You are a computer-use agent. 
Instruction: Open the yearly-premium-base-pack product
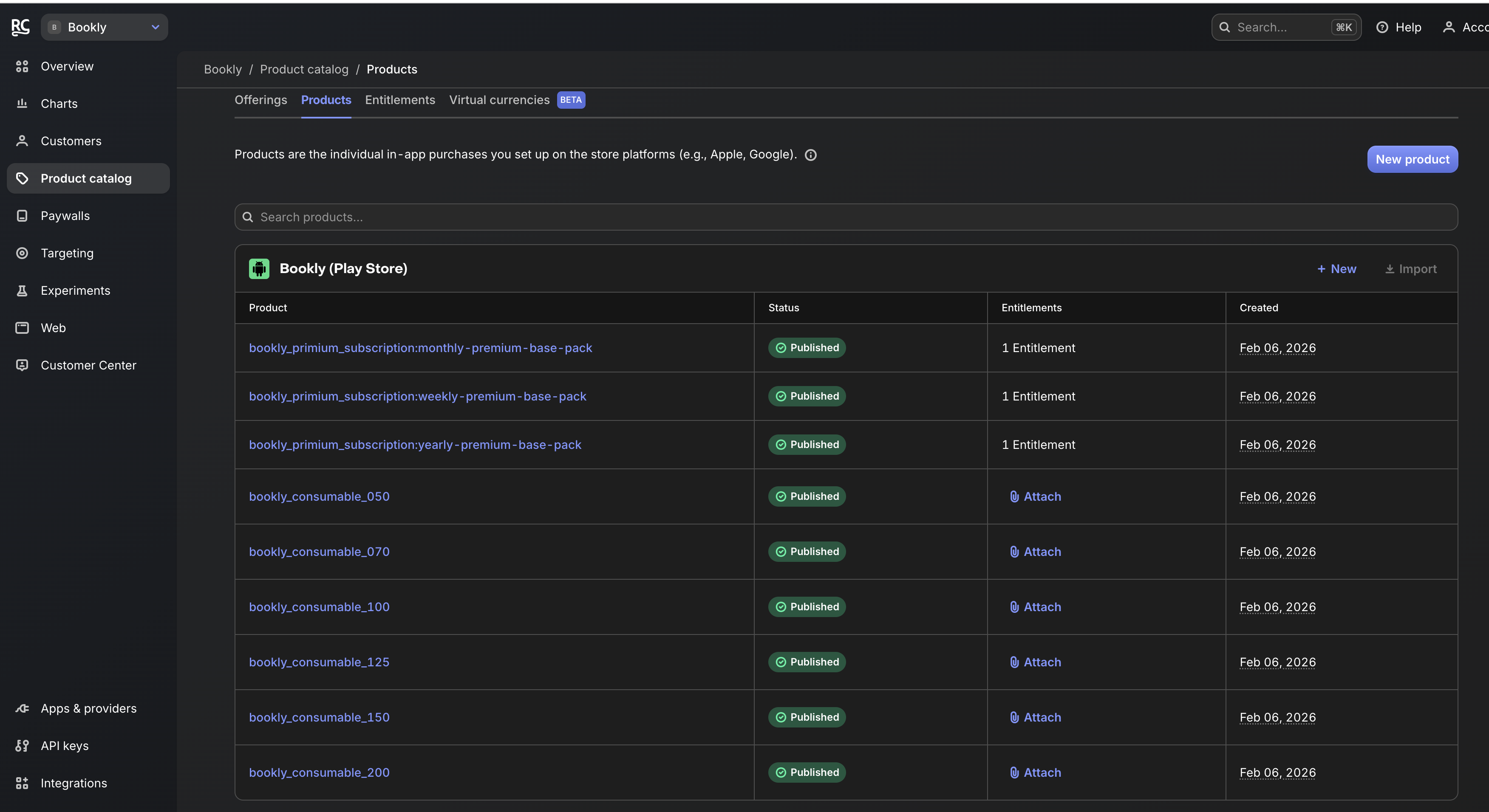[x=415, y=445]
